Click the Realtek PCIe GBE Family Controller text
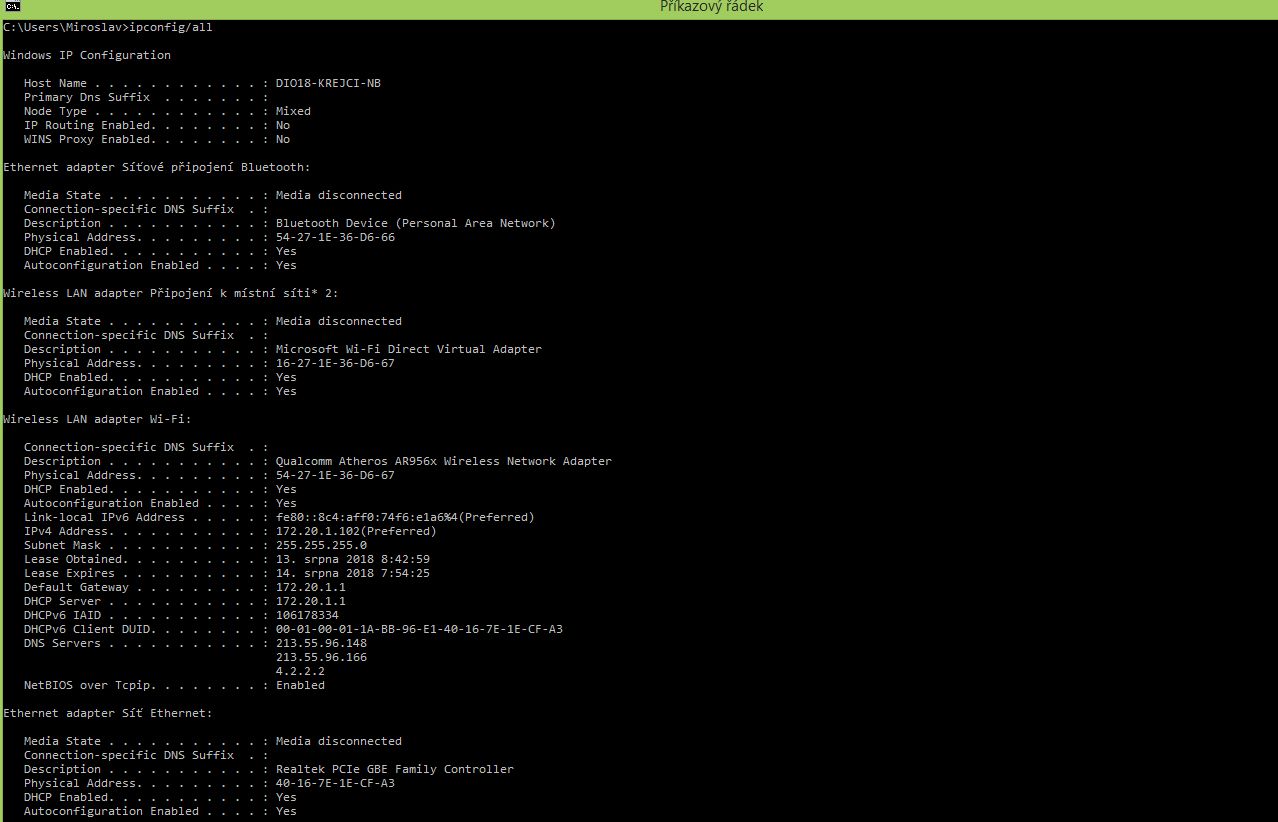The width and height of the screenshot is (1278, 822). pos(394,769)
